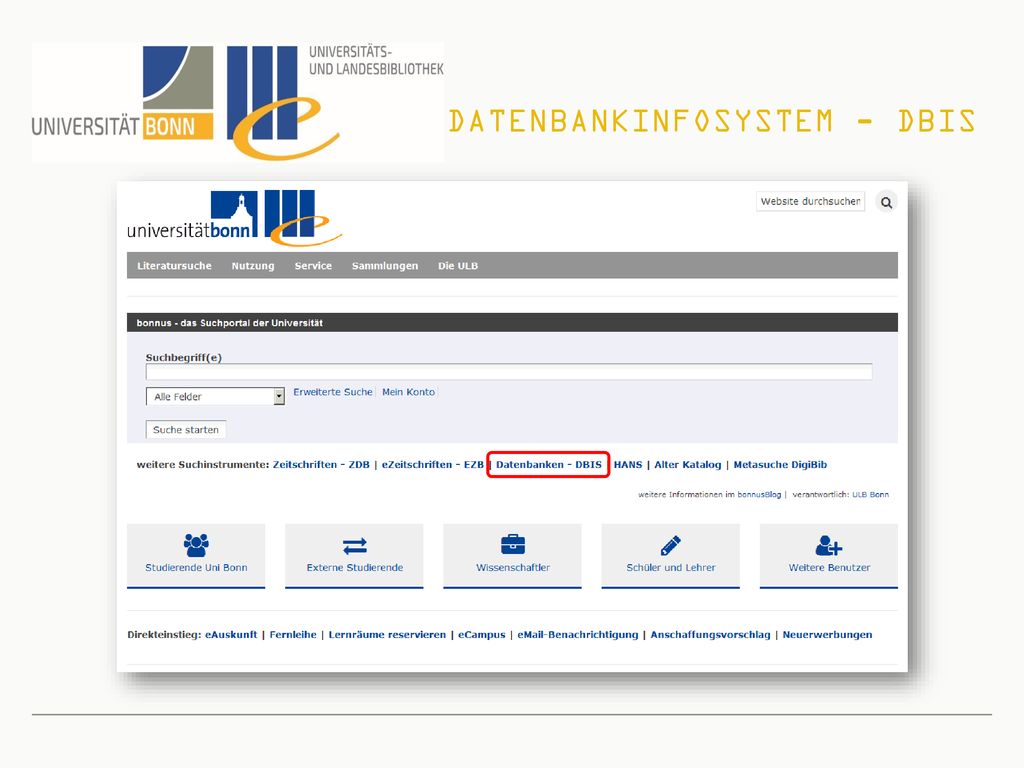Follow the HANS link
The width and height of the screenshot is (1024, 768).
[628, 464]
